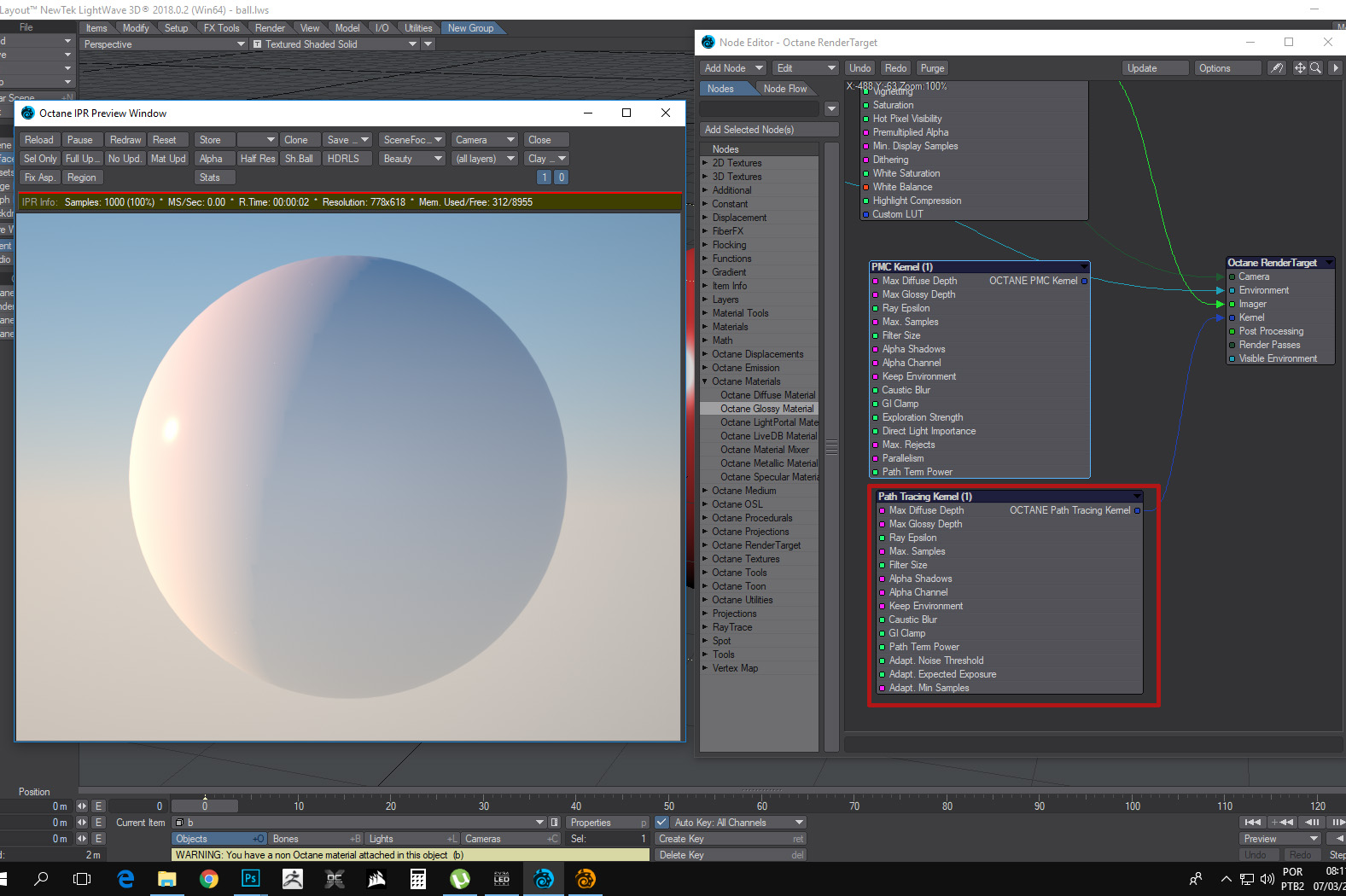
Task: Click frame 0 on the timeline slider
Action: click(205, 806)
